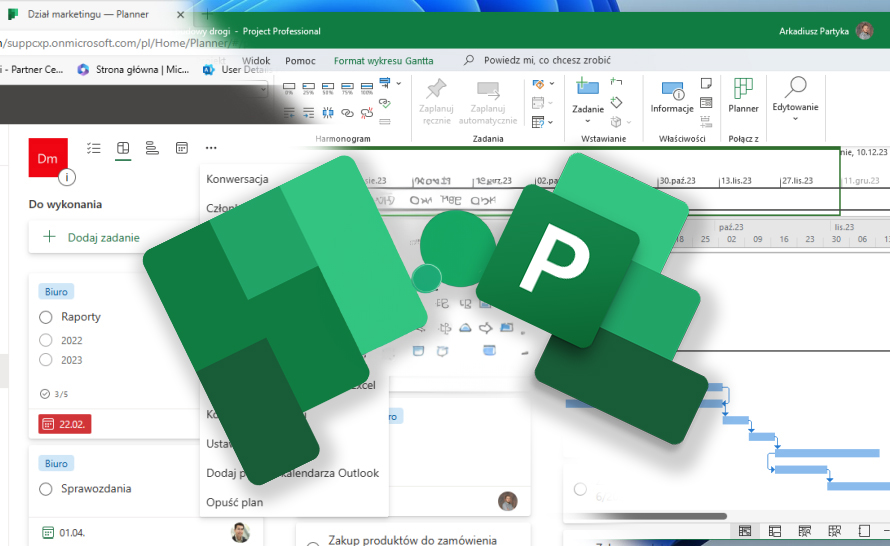Click the Biuro label on Sprawozdania card
890x546 pixels.
56,464
